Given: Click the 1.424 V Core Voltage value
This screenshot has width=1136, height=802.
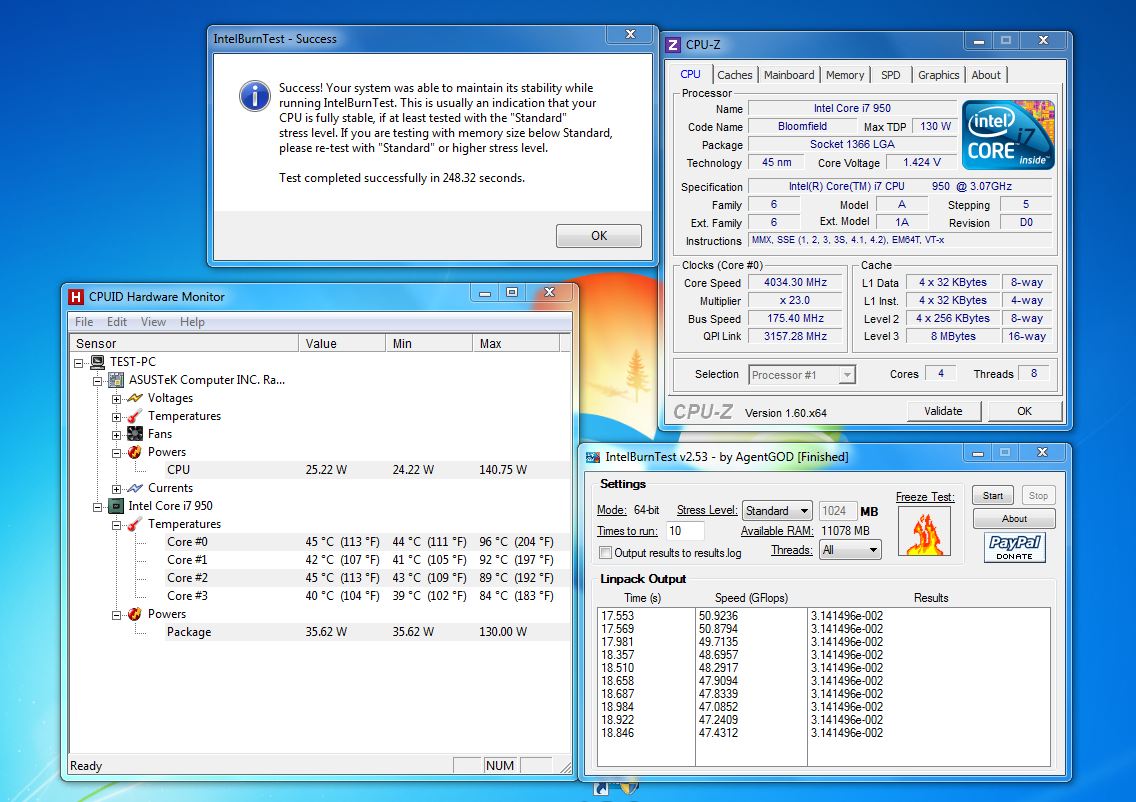Looking at the screenshot, I should [x=922, y=162].
